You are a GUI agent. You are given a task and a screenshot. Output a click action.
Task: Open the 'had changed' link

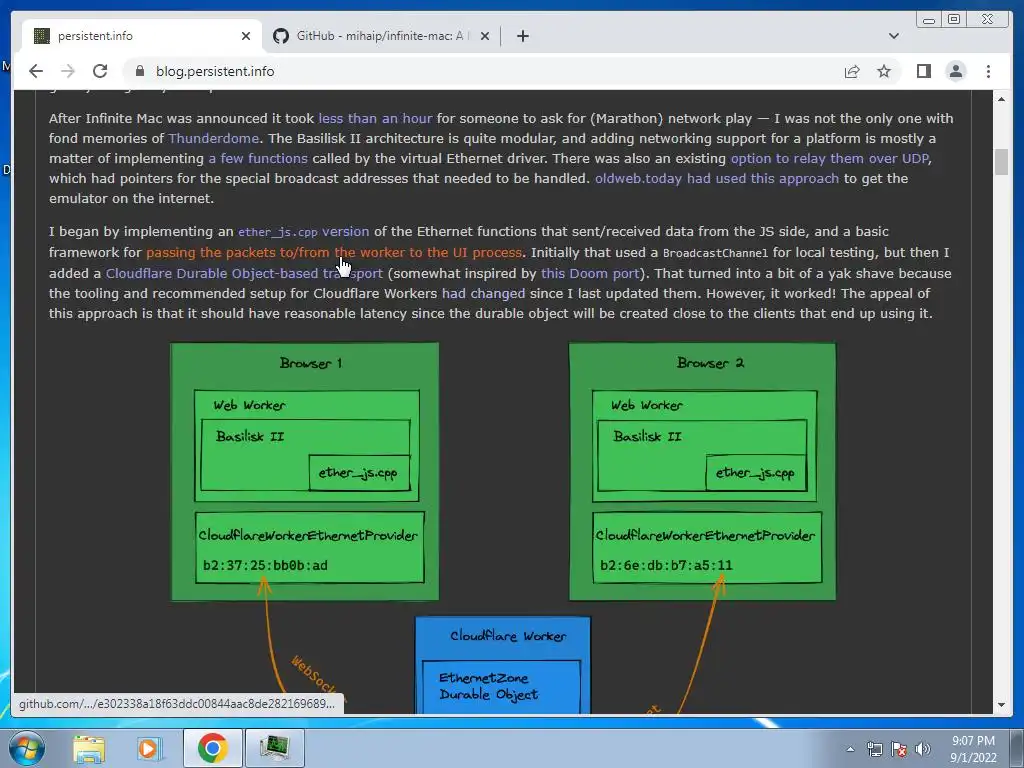(x=483, y=293)
